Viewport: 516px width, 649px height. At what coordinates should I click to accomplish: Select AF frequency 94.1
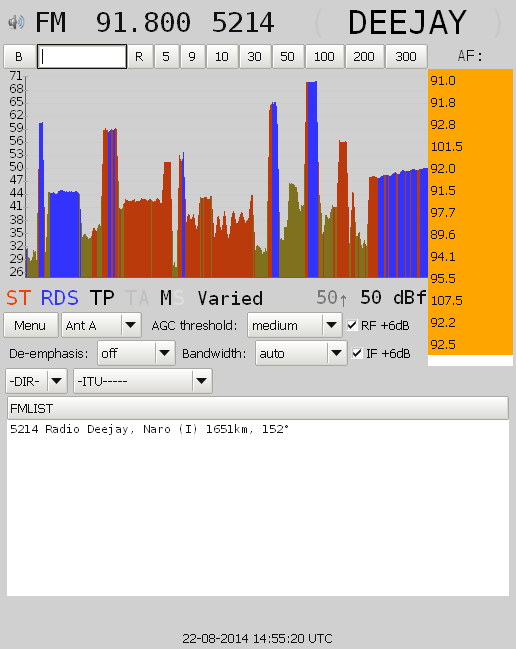click(470, 256)
